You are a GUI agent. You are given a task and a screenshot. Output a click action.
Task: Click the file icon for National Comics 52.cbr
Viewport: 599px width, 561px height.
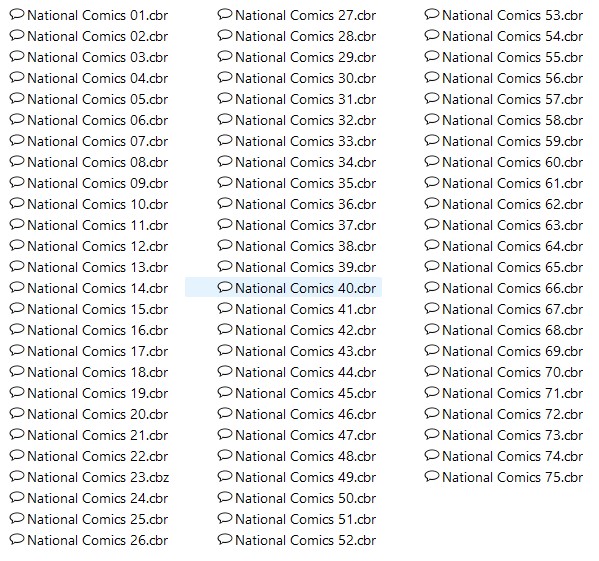point(225,540)
